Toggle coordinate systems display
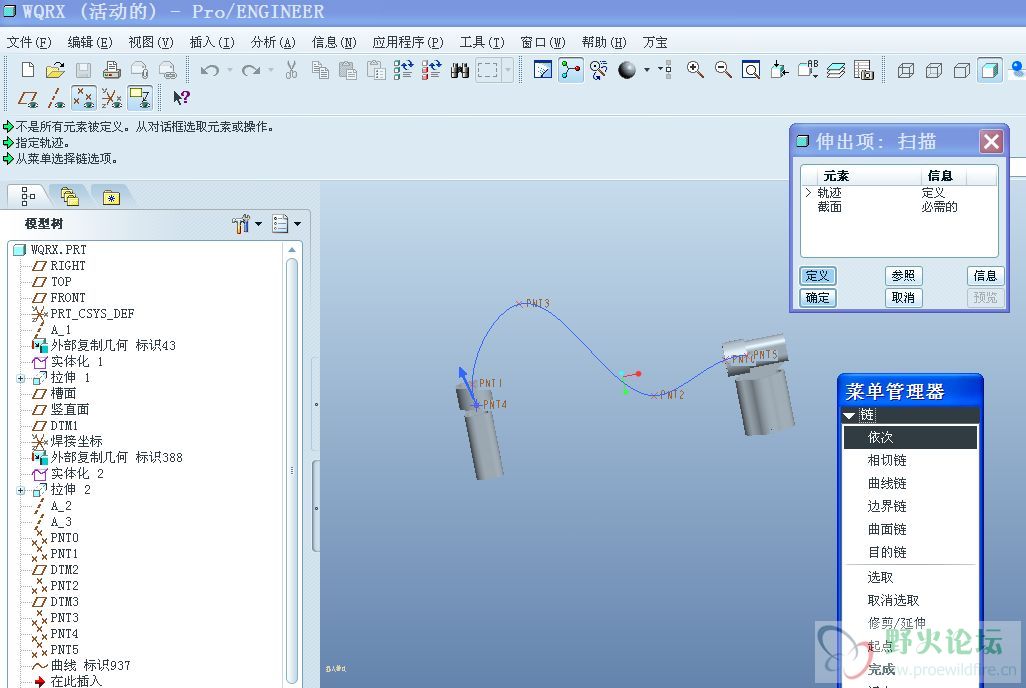 click(x=112, y=98)
